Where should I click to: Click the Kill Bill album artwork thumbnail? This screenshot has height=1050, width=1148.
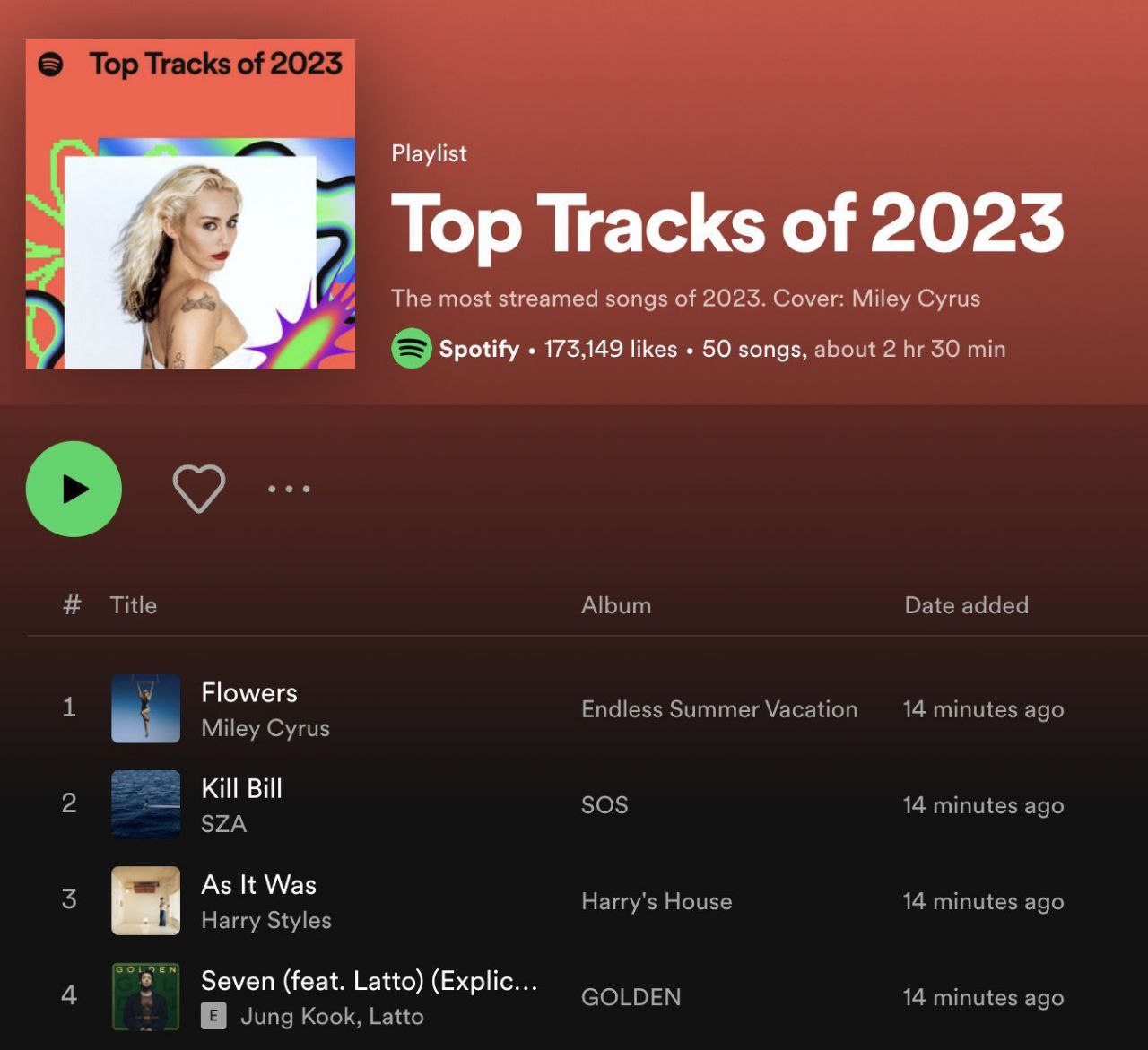tap(145, 804)
